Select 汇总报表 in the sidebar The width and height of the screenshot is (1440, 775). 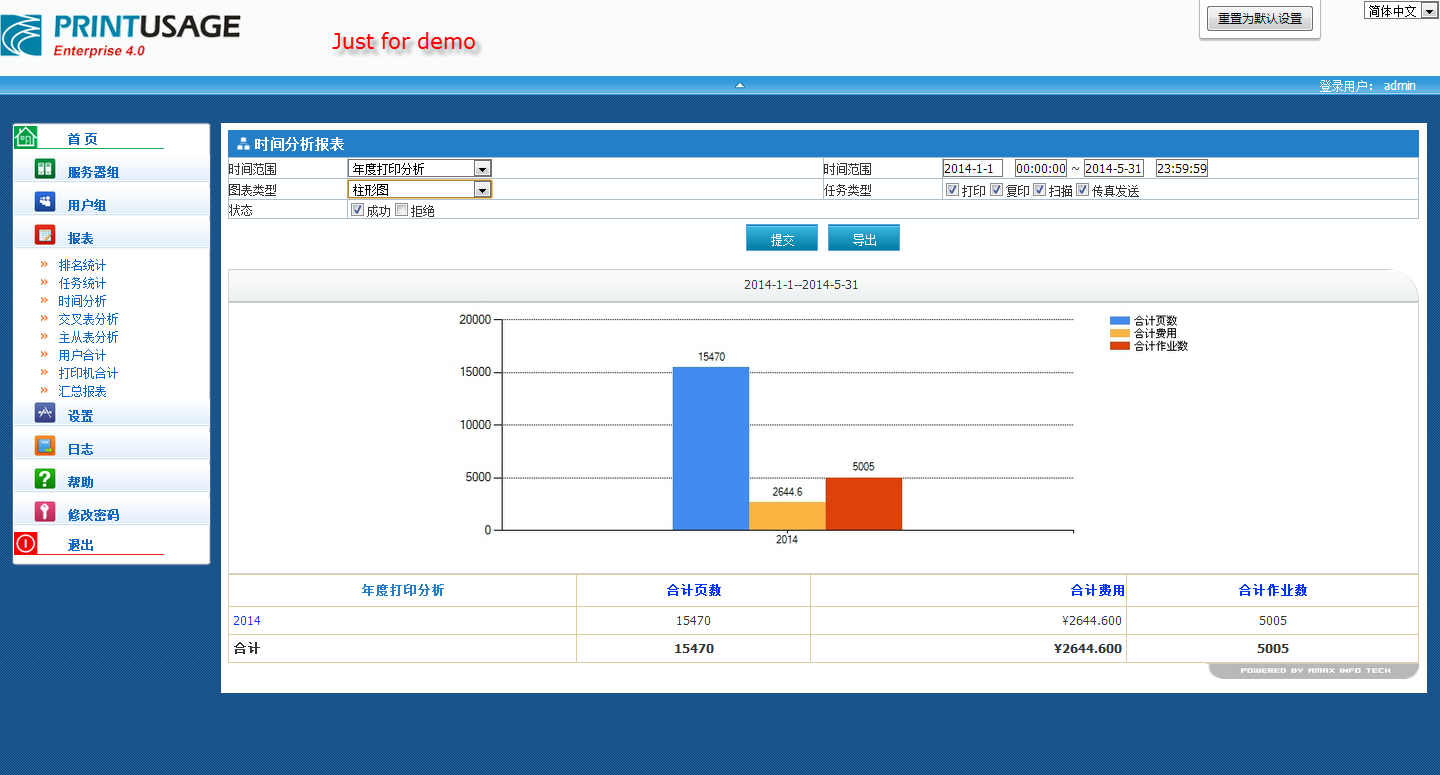pyautogui.click(x=82, y=391)
